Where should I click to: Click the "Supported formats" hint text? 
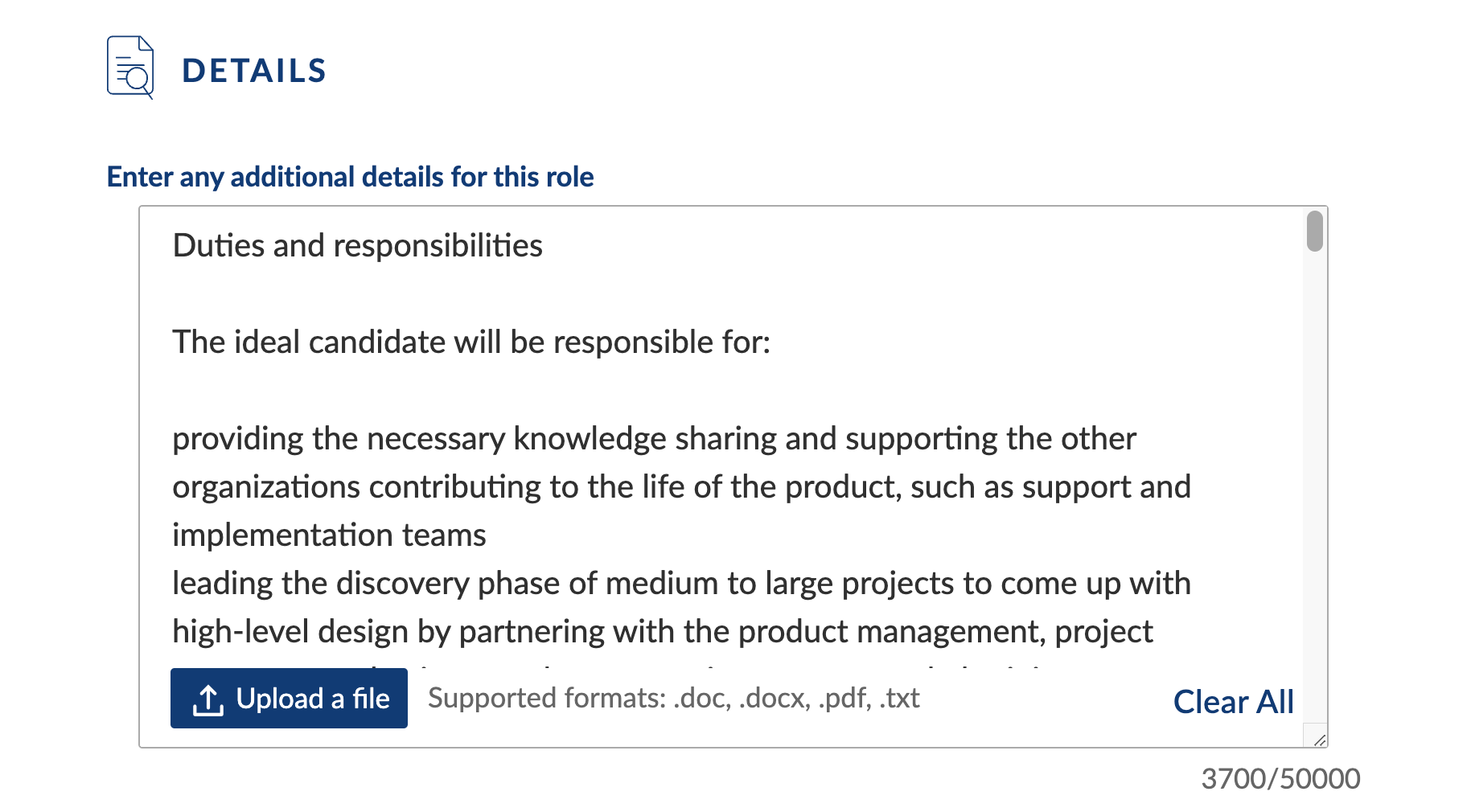point(673,698)
